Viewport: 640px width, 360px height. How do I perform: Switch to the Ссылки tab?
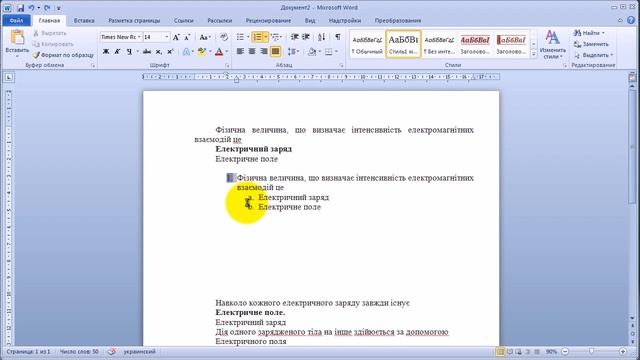click(x=184, y=20)
